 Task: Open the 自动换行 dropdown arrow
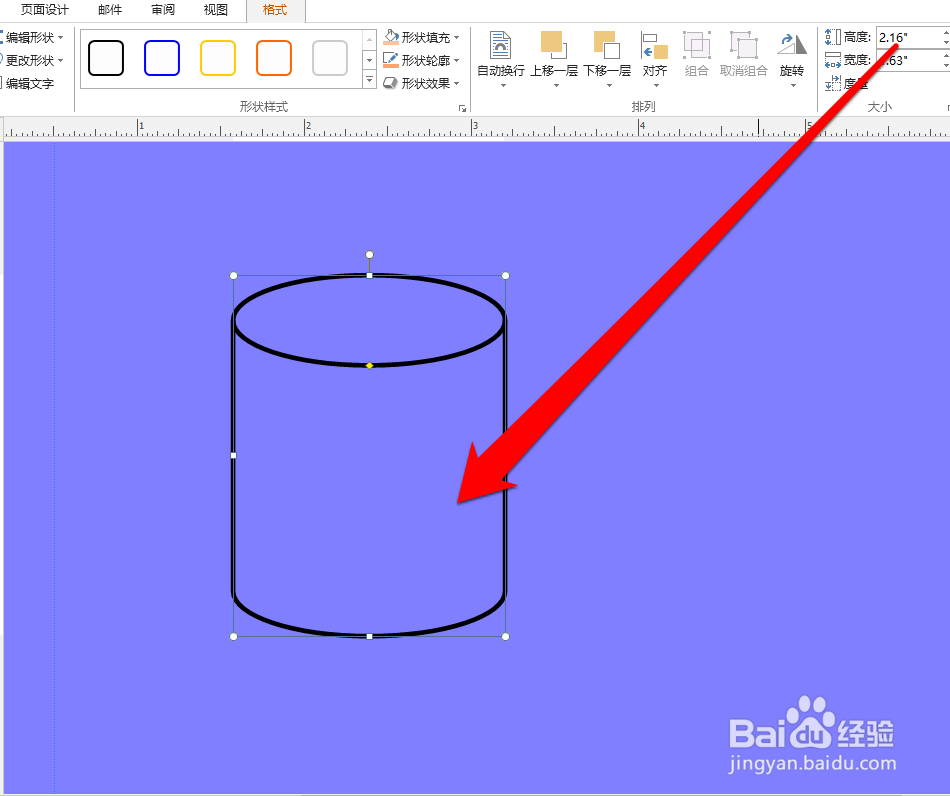coord(503,85)
